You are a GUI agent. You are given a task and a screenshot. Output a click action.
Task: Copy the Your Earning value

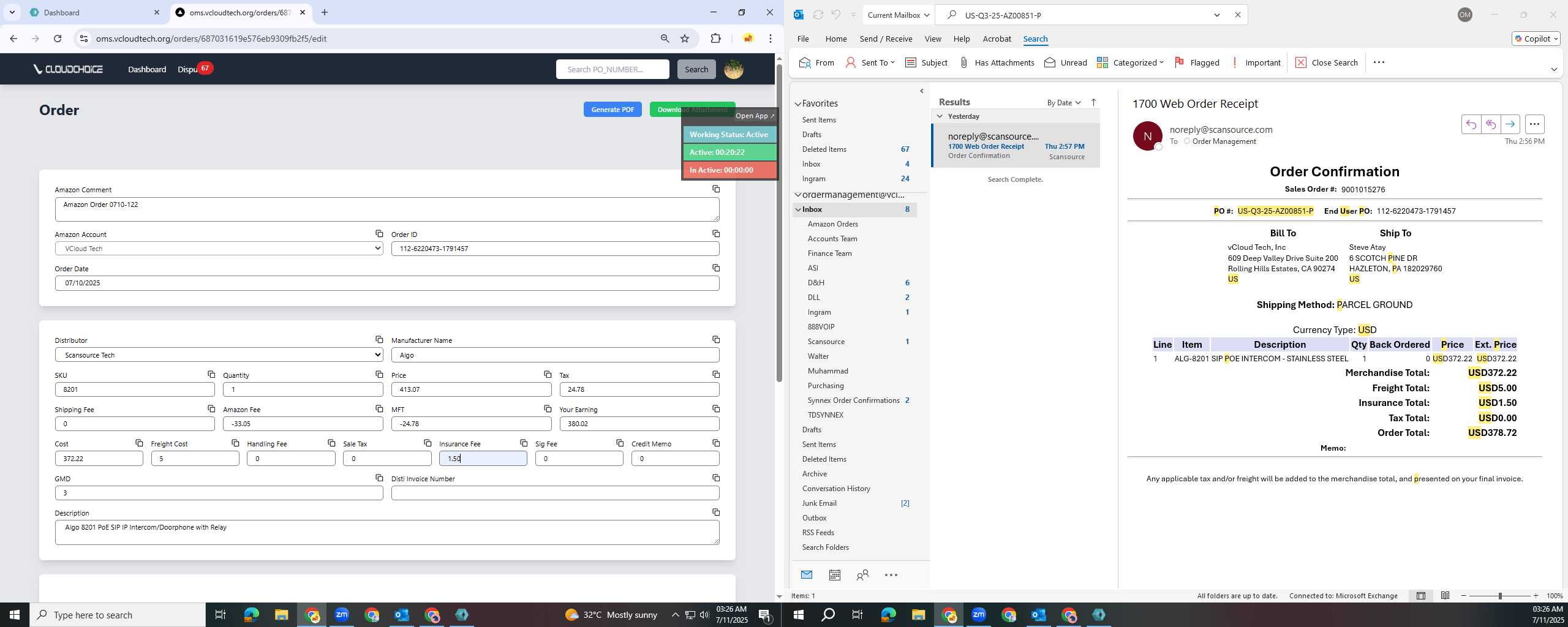716,408
